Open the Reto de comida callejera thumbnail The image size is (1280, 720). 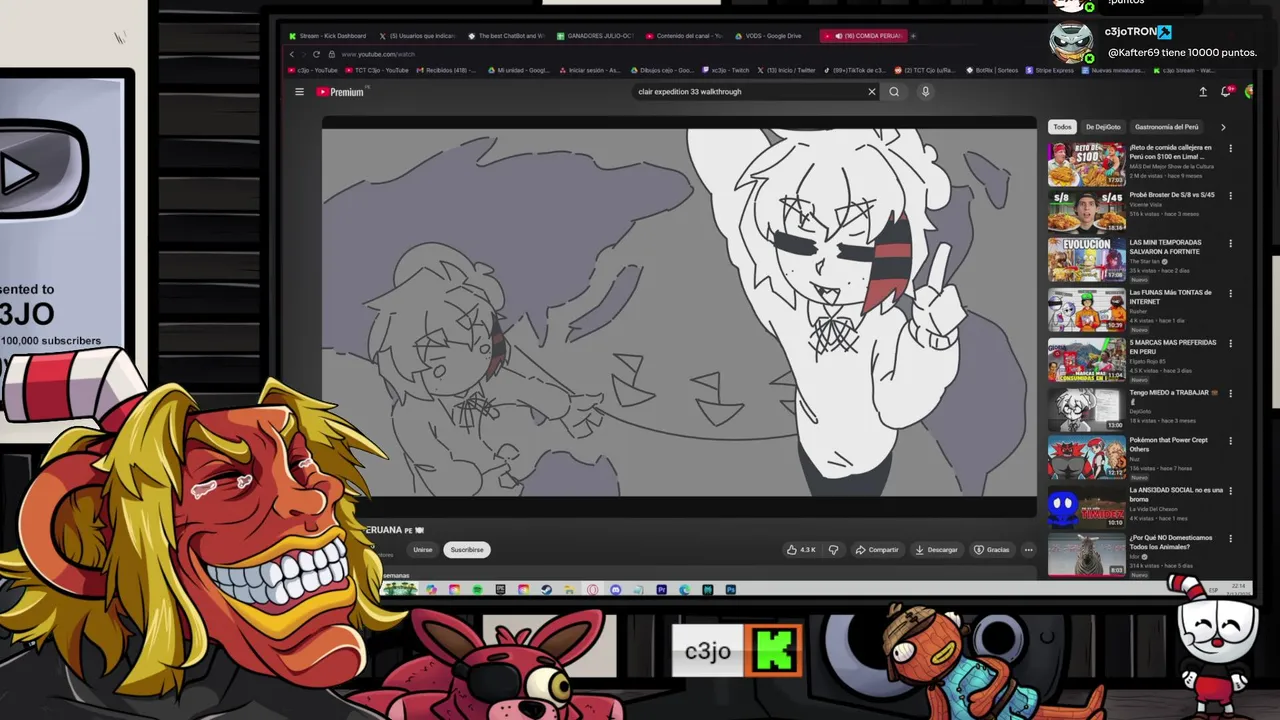[x=1086, y=164]
